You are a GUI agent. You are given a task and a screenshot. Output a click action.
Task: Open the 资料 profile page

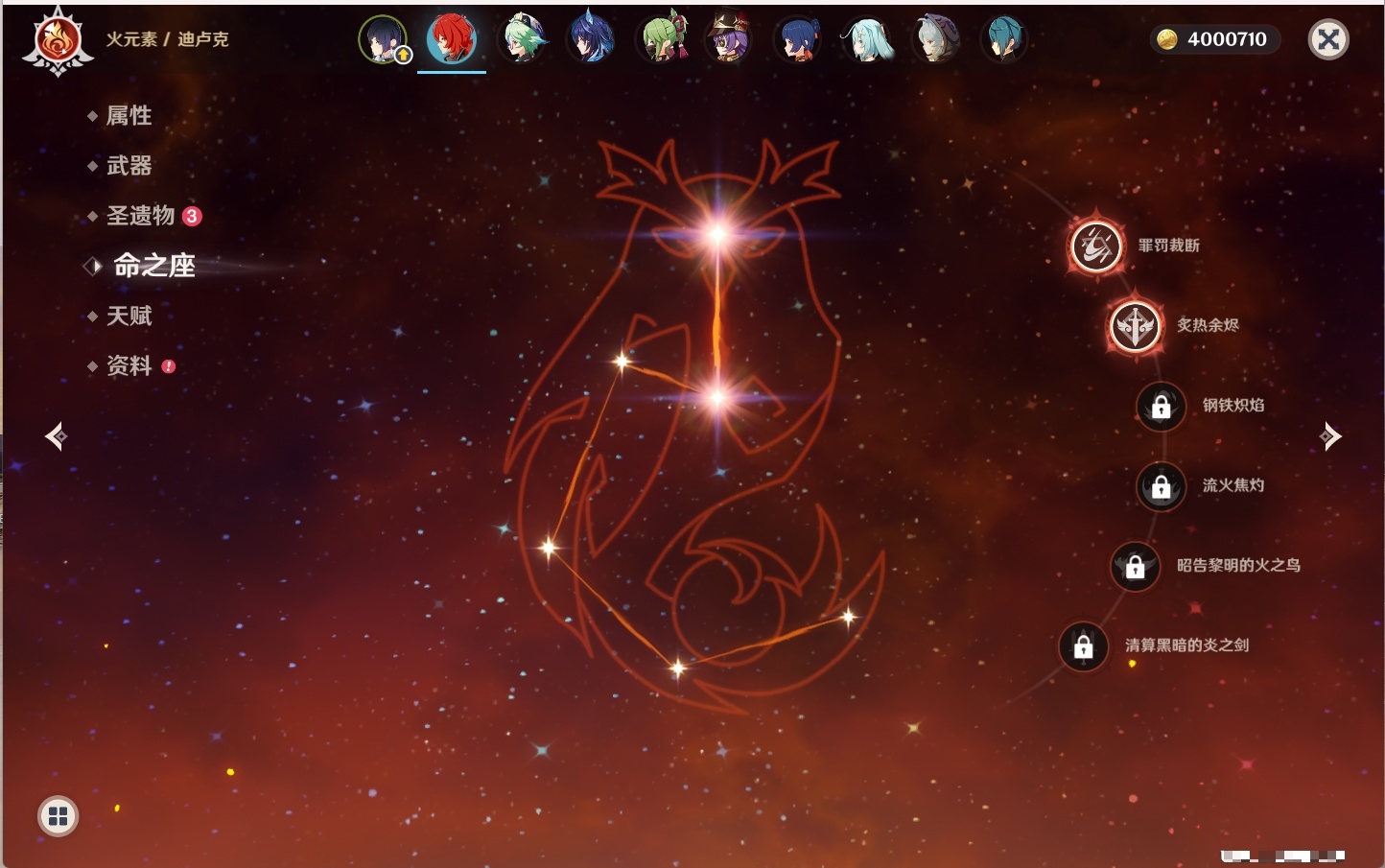point(129,365)
